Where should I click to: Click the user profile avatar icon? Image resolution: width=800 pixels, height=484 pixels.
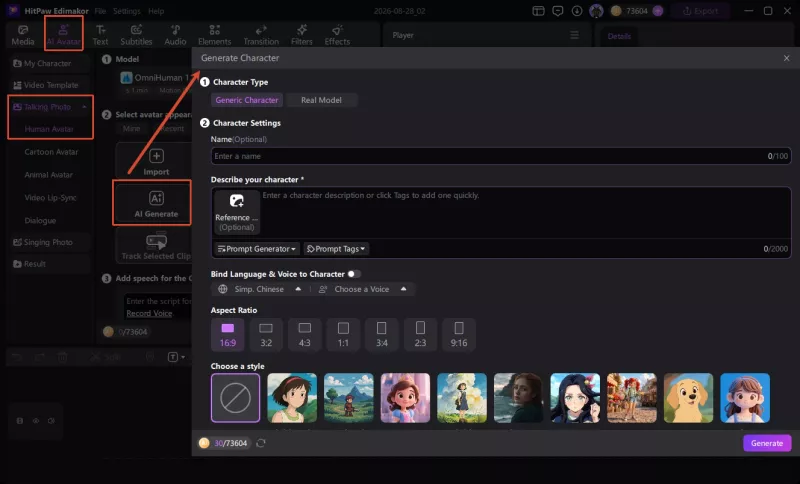point(596,11)
